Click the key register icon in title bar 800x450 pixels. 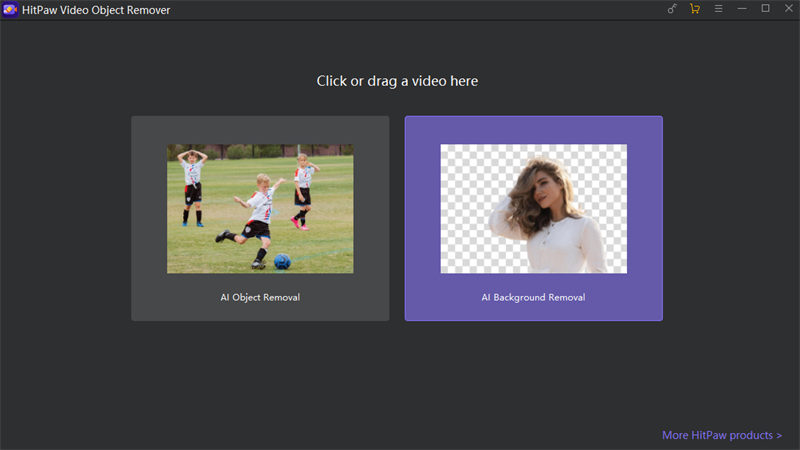(x=672, y=9)
